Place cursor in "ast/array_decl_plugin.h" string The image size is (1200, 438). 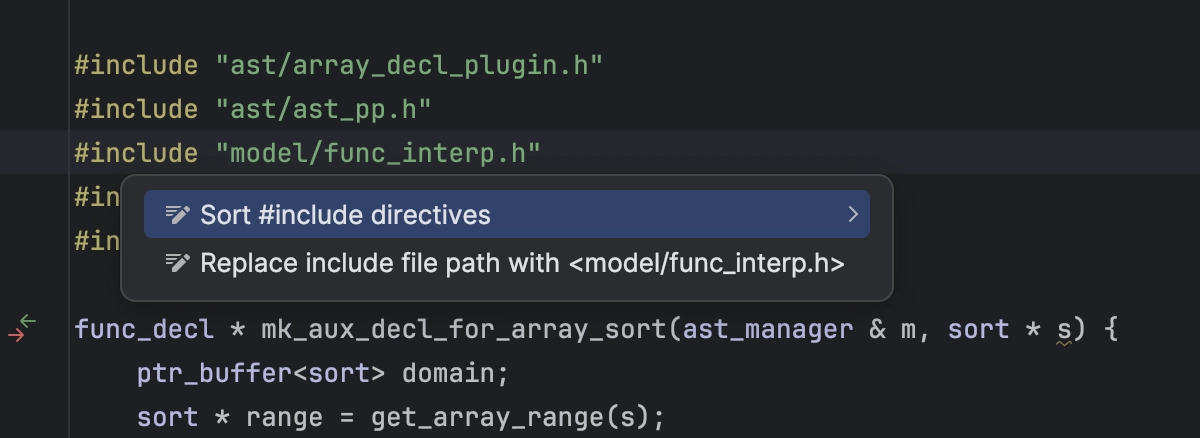(x=409, y=66)
